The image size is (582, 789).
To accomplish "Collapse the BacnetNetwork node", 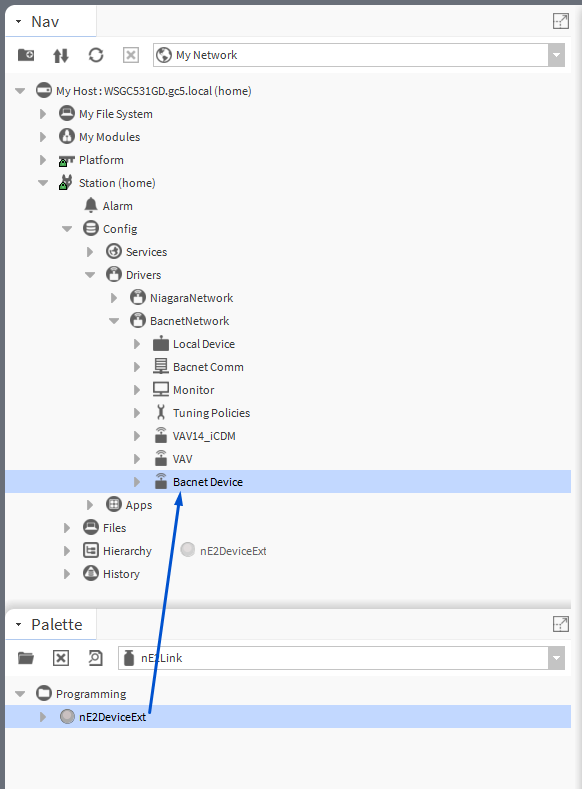I will point(114,321).
